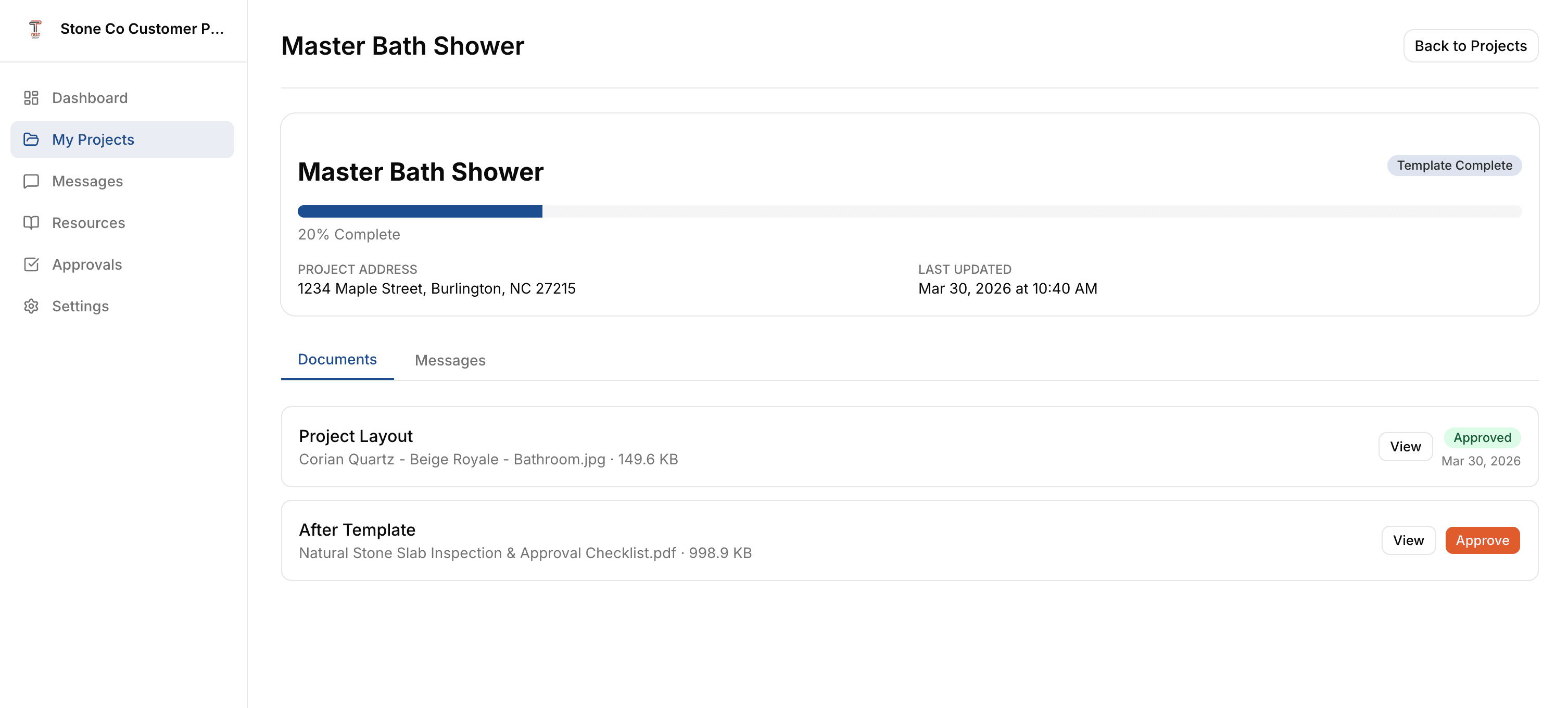Open Approvals from the sidebar
This screenshot has height=708, width=1568.
(x=87, y=264)
